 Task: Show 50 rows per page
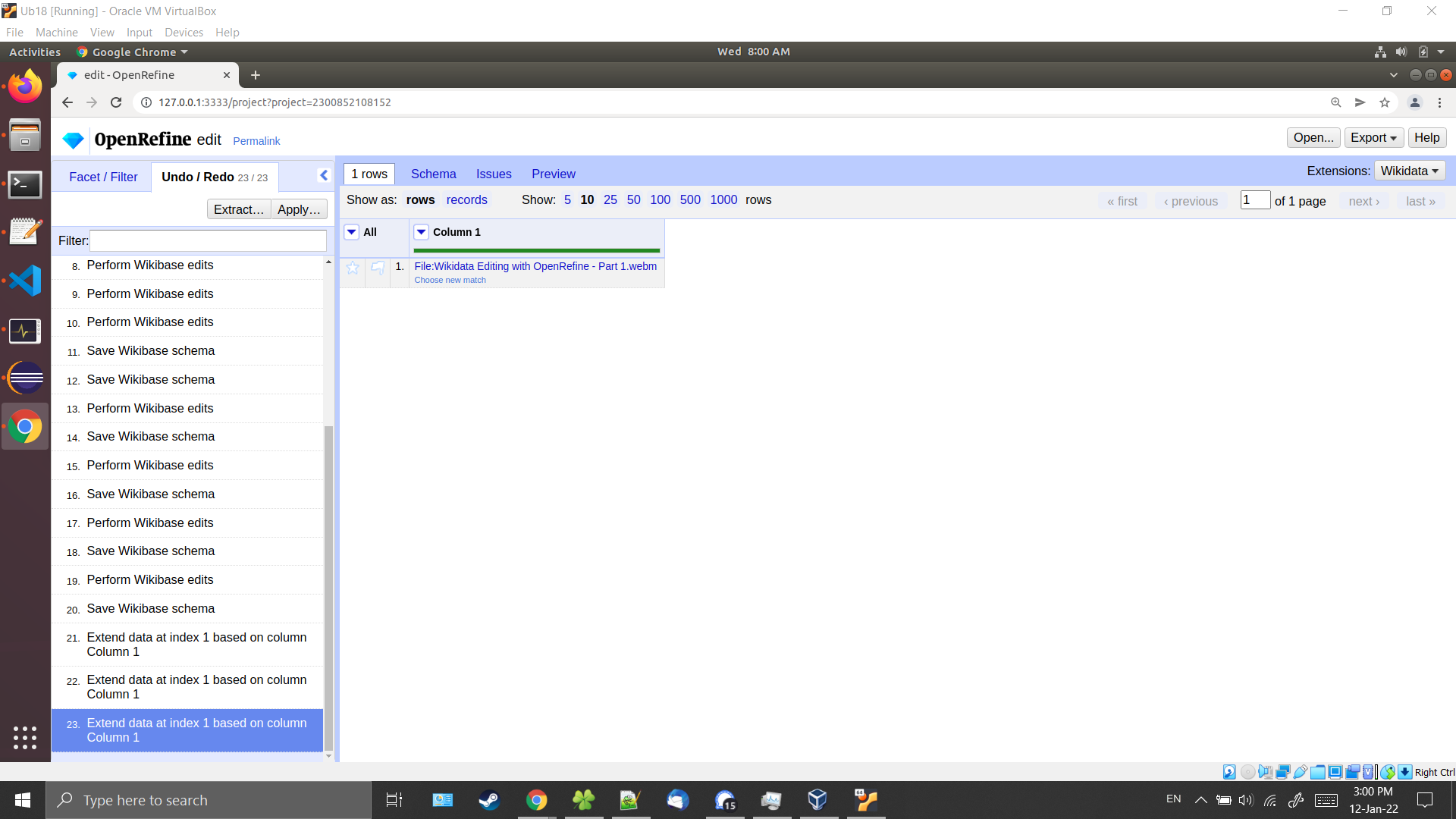[634, 199]
